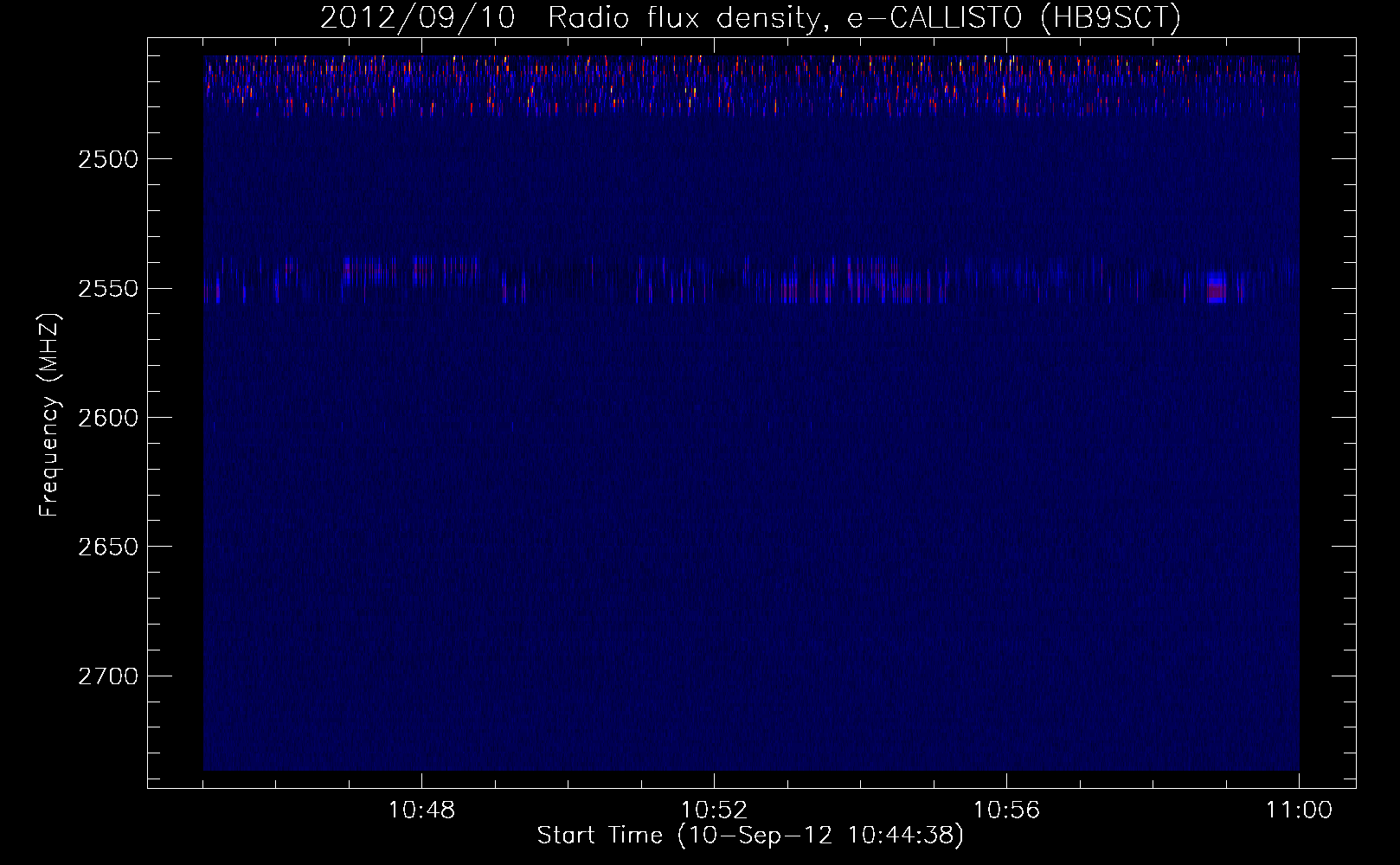Click the 10:52 time tick label
Screen dimensions: 1400x865
coord(714,811)
